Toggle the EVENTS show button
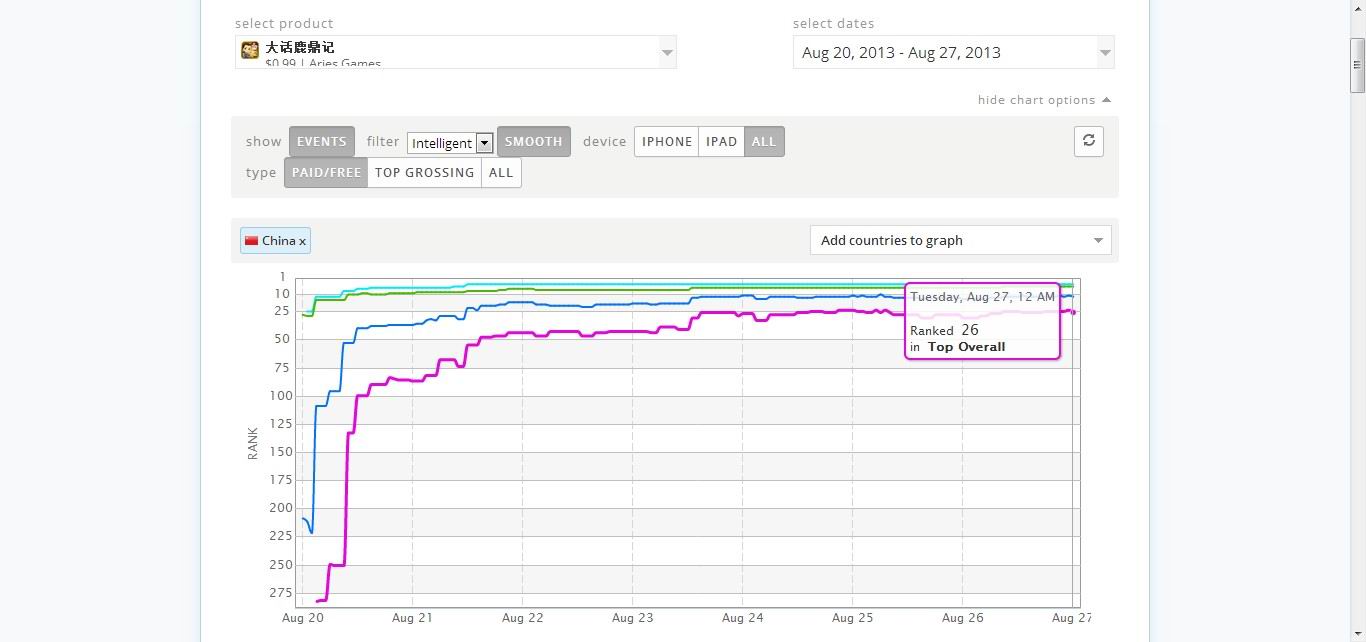This screenshot has width=1366, height=642. [321, 142]
